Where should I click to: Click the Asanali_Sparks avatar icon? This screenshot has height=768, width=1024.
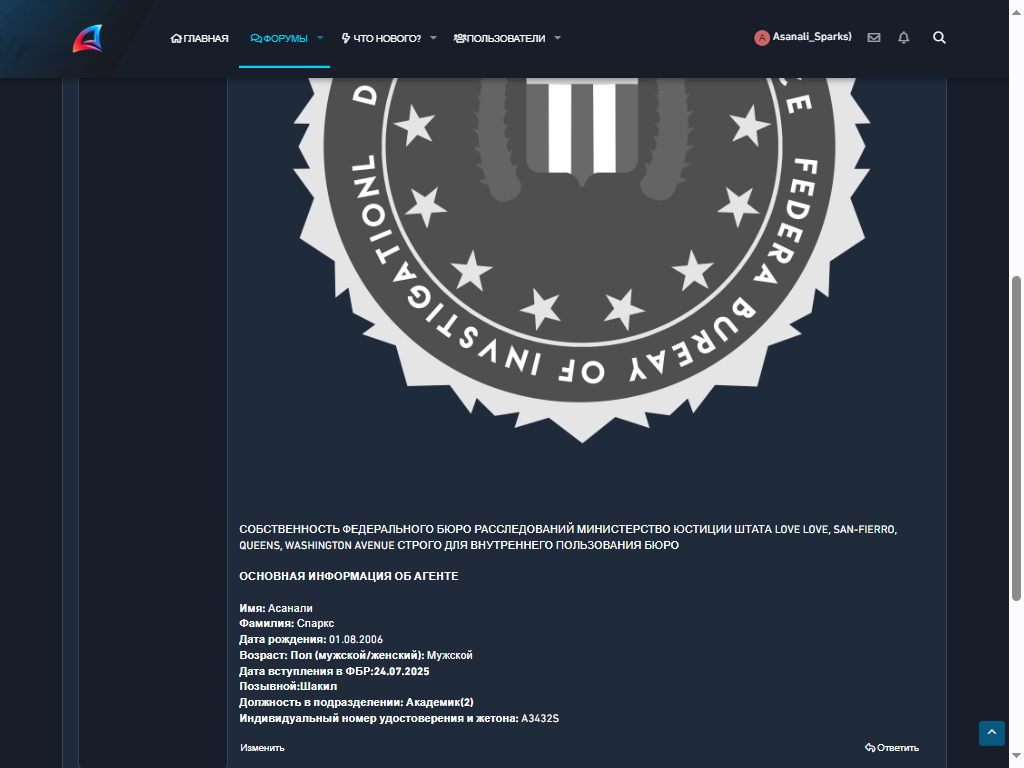click(761, 38)
